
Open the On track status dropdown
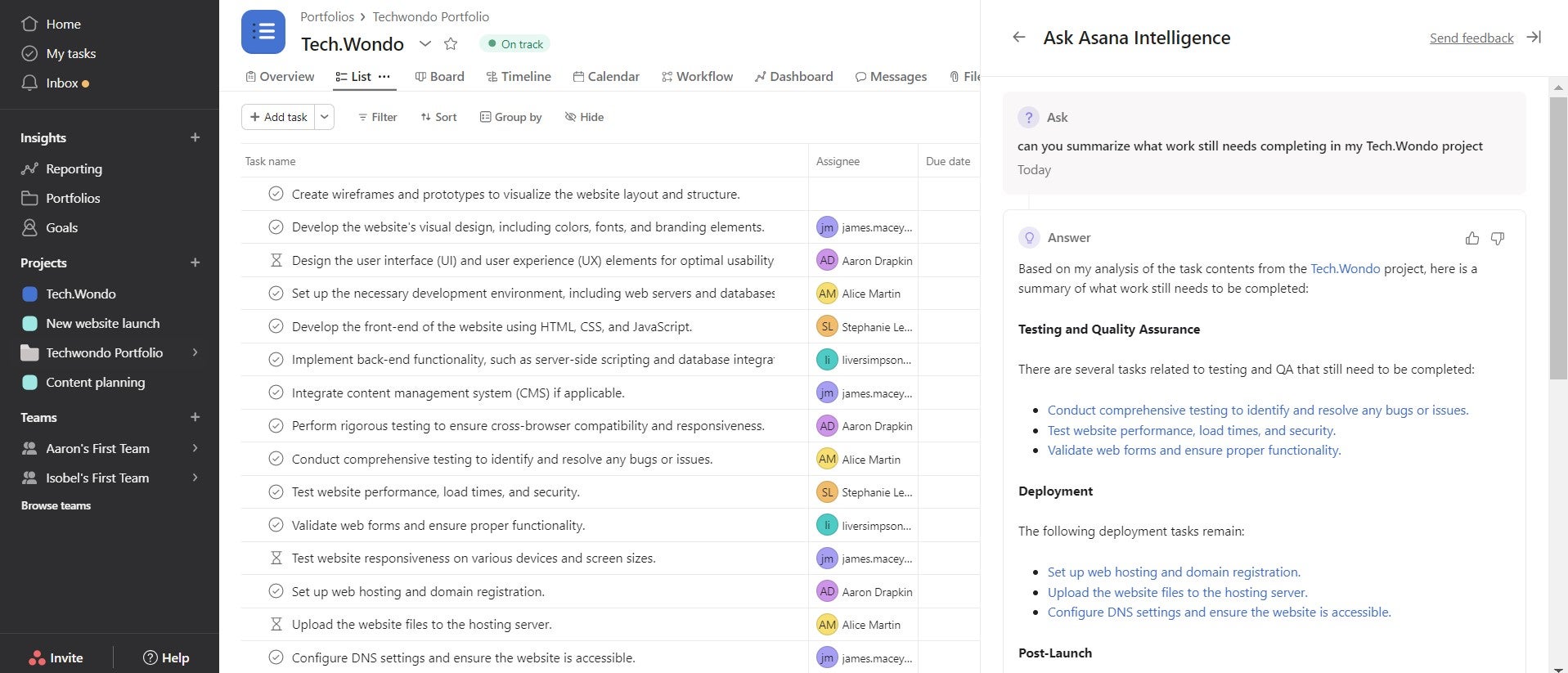pos(514,44)
